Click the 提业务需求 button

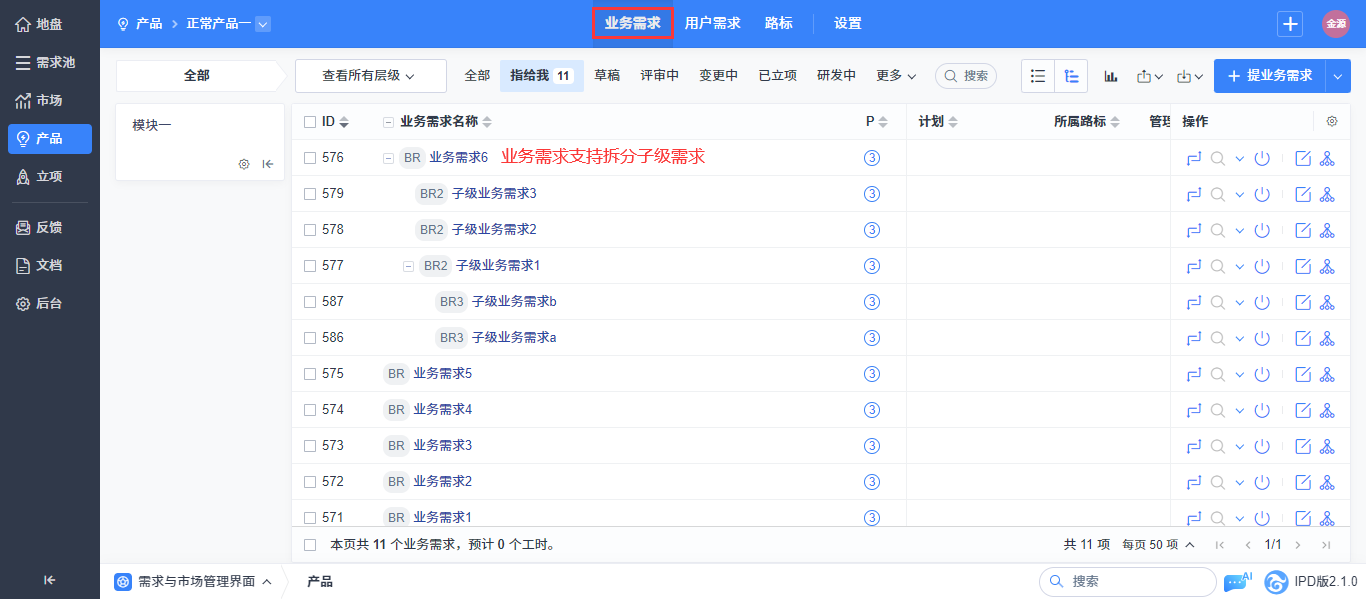pos(1270,76)
